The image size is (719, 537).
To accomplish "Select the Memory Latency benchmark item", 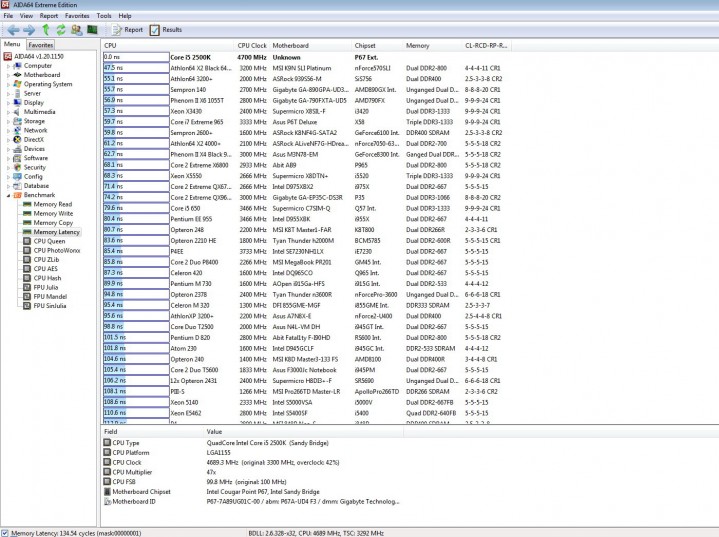I will pyautogui.click(x=52, y=232).
